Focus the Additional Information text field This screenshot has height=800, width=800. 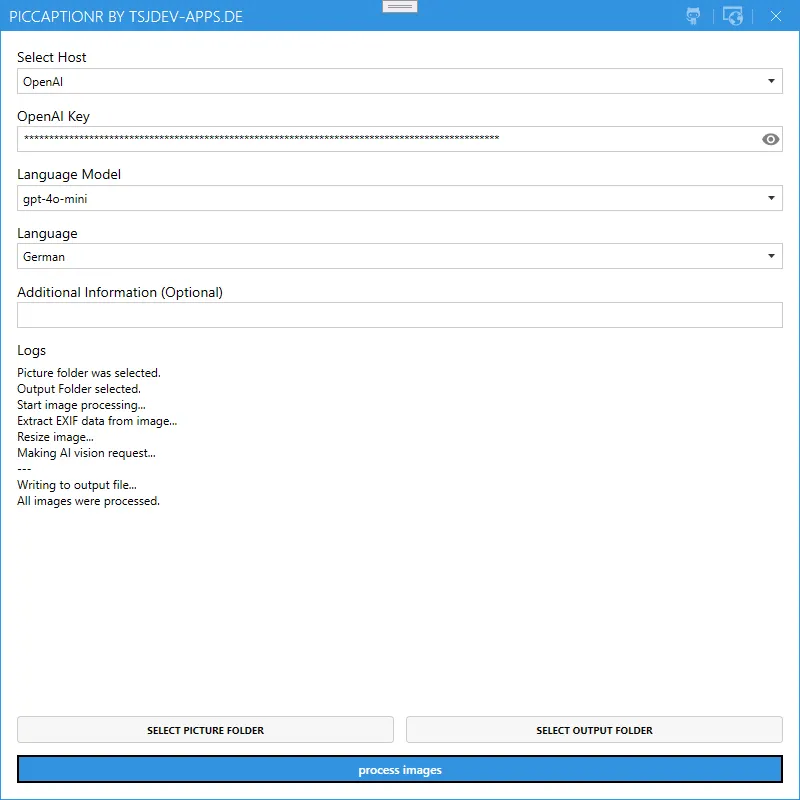(399, 315)
